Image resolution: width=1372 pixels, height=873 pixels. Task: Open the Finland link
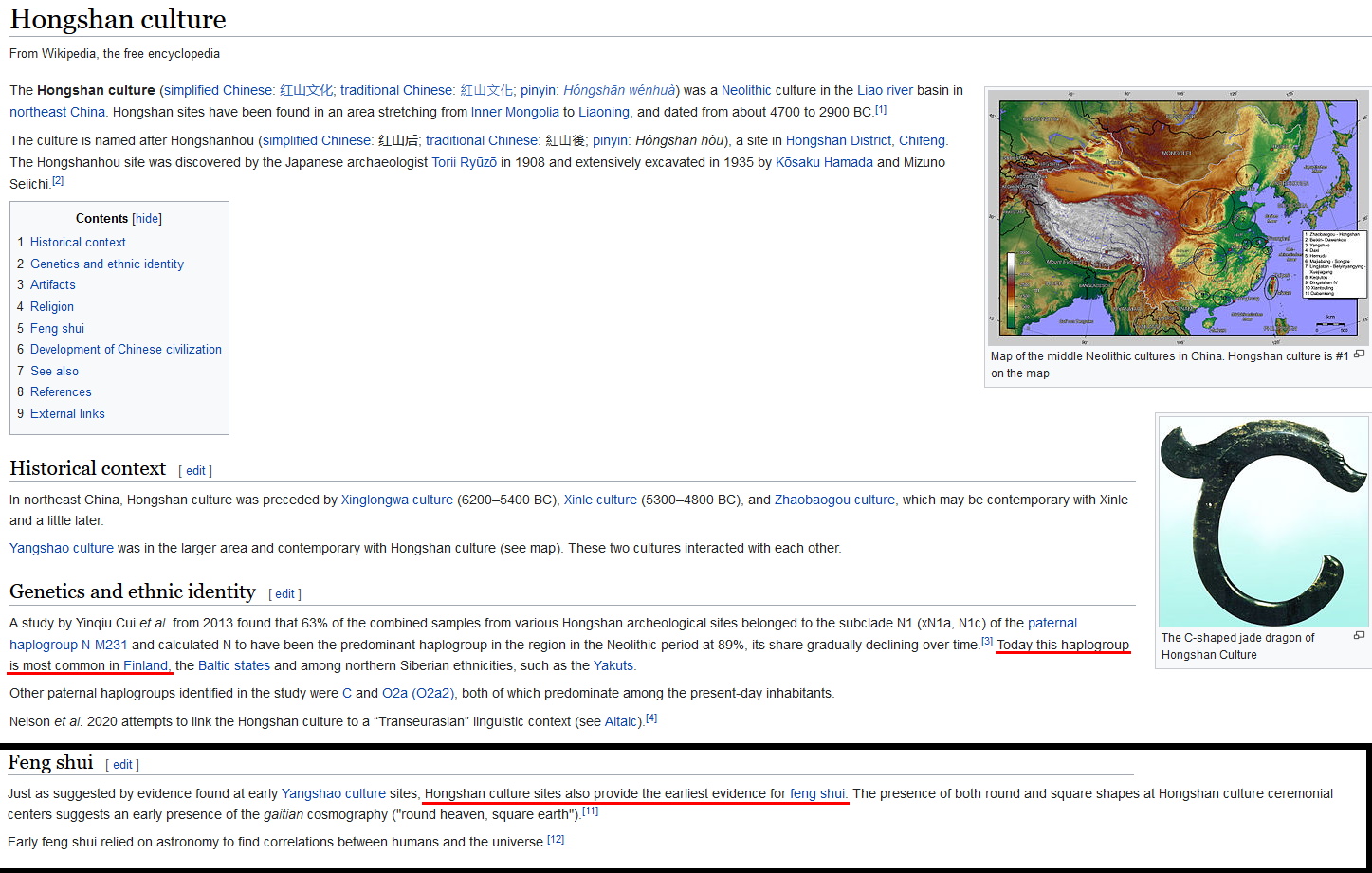point(146,666)
